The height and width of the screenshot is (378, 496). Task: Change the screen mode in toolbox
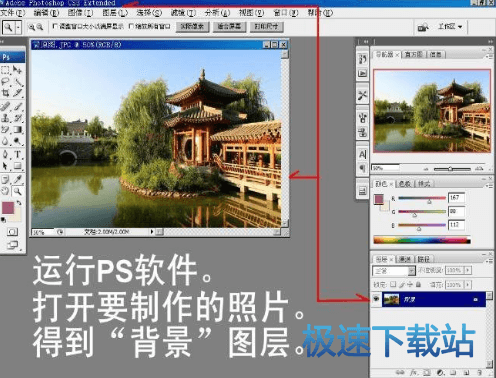(x=13, y=245)
